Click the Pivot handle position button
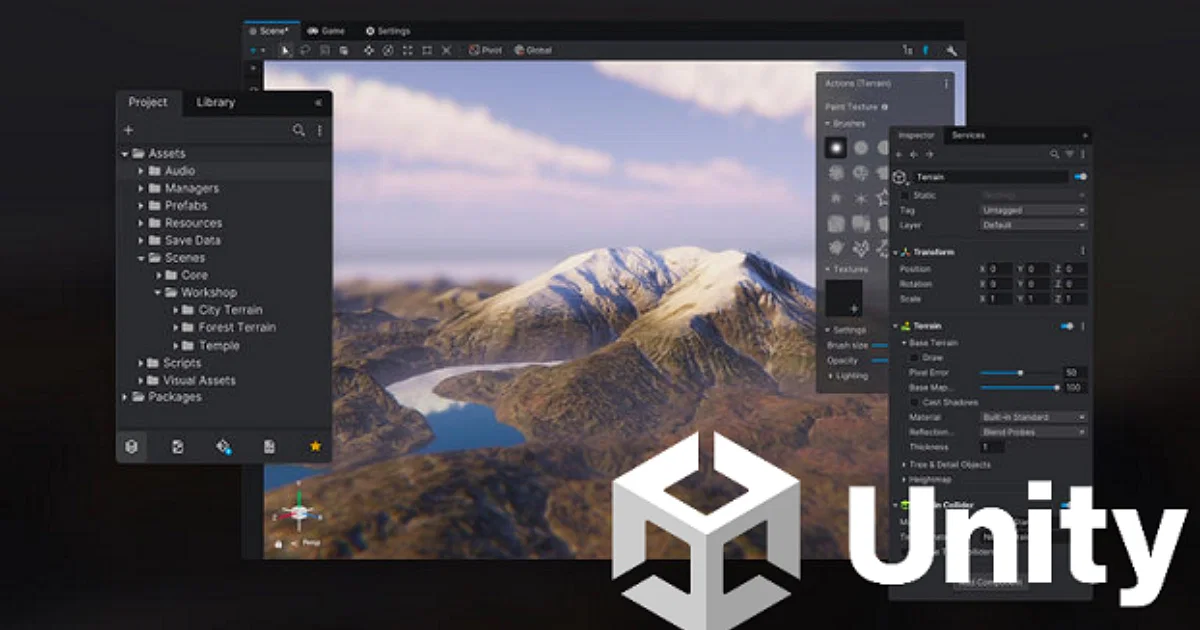Viewport: 1200px width, 630px height. pyautogui.click(x=486, y=50)
